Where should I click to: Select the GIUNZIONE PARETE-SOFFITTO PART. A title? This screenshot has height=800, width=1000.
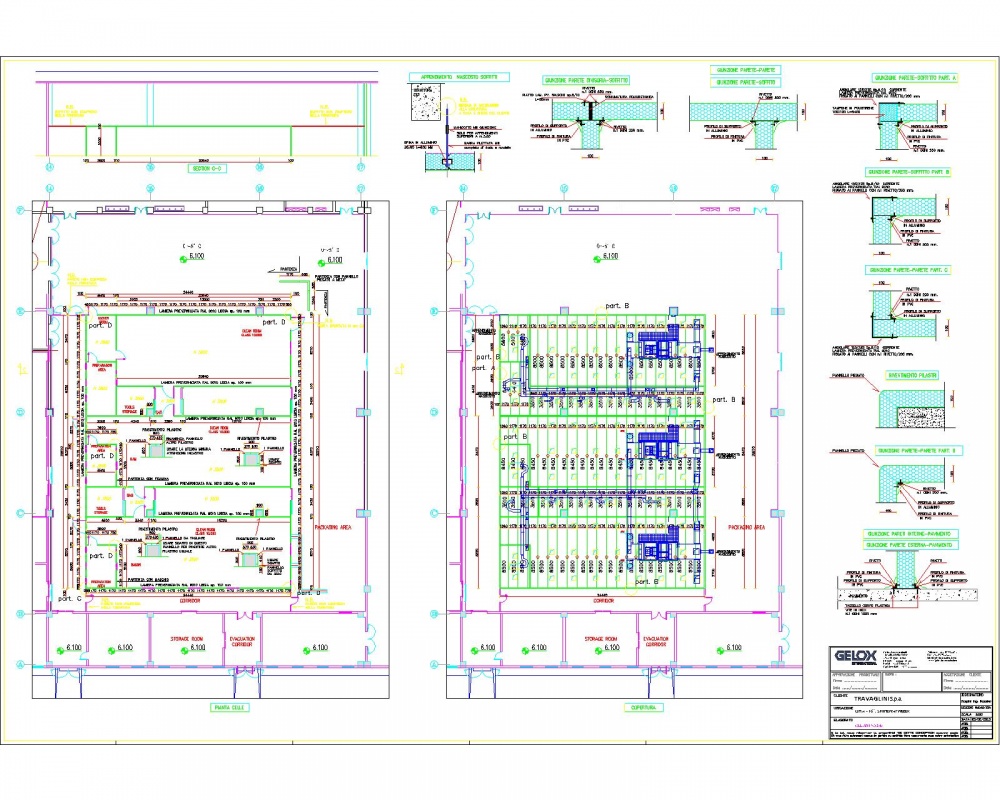(915, 77)
